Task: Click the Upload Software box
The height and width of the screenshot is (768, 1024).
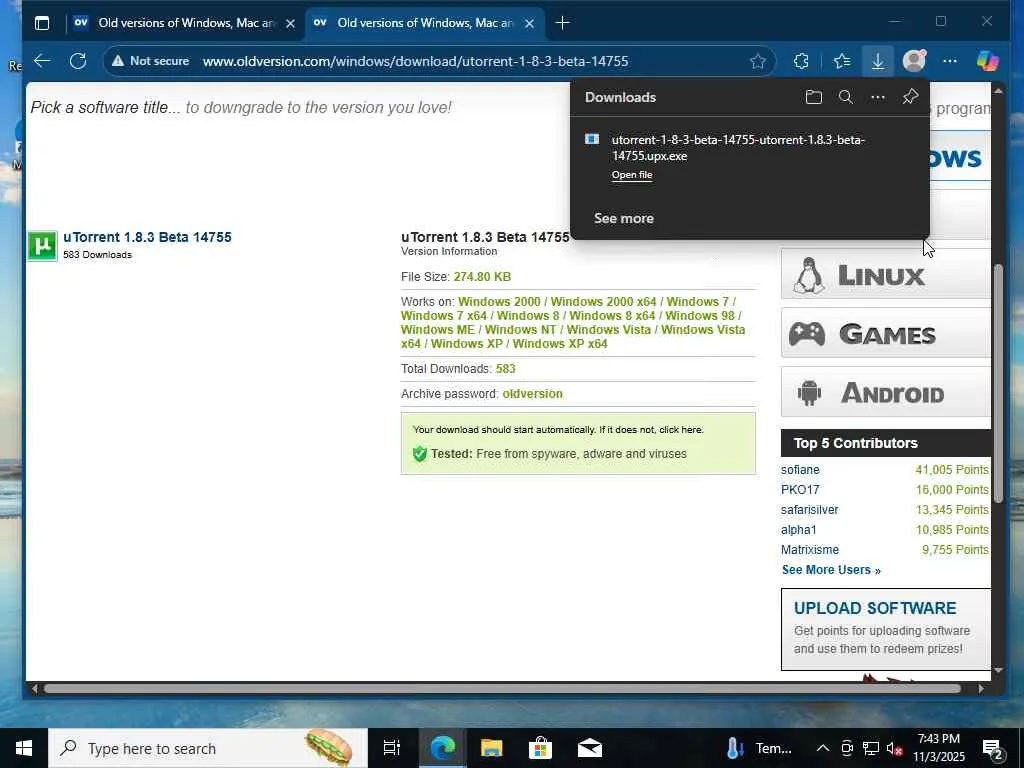Action: (x=886, y=629)
